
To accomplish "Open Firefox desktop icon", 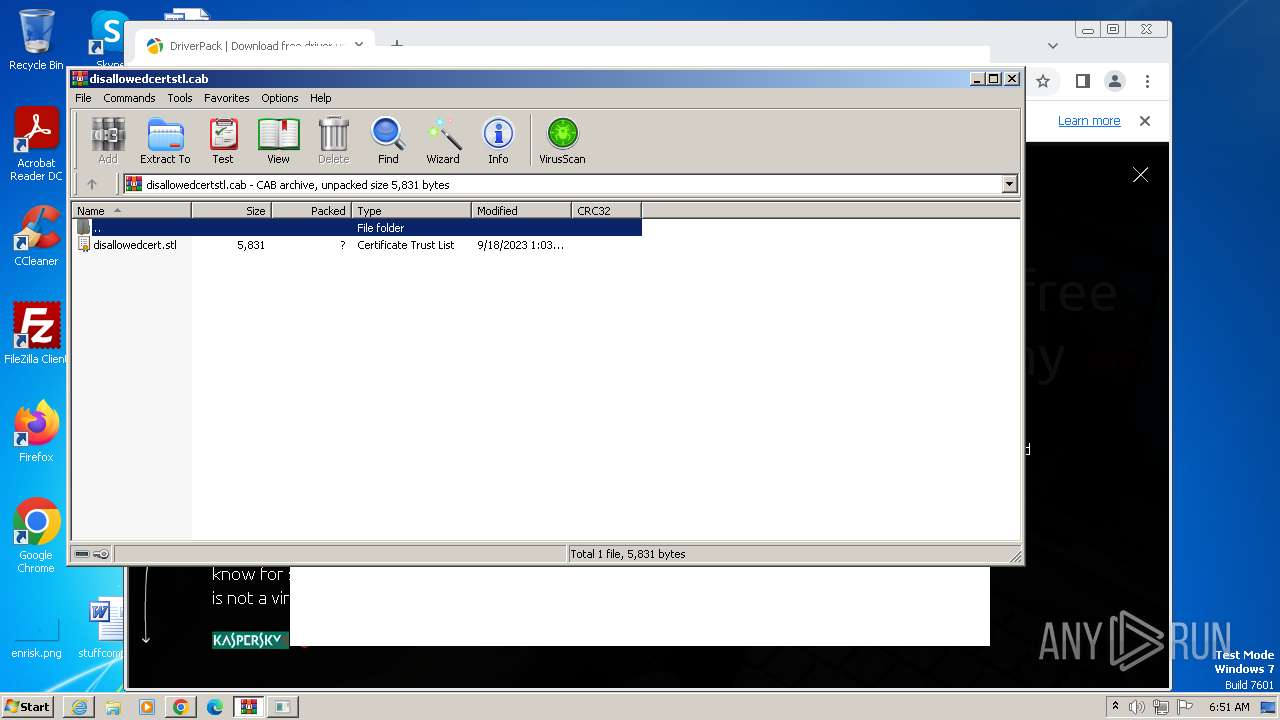I will (36, 432).
